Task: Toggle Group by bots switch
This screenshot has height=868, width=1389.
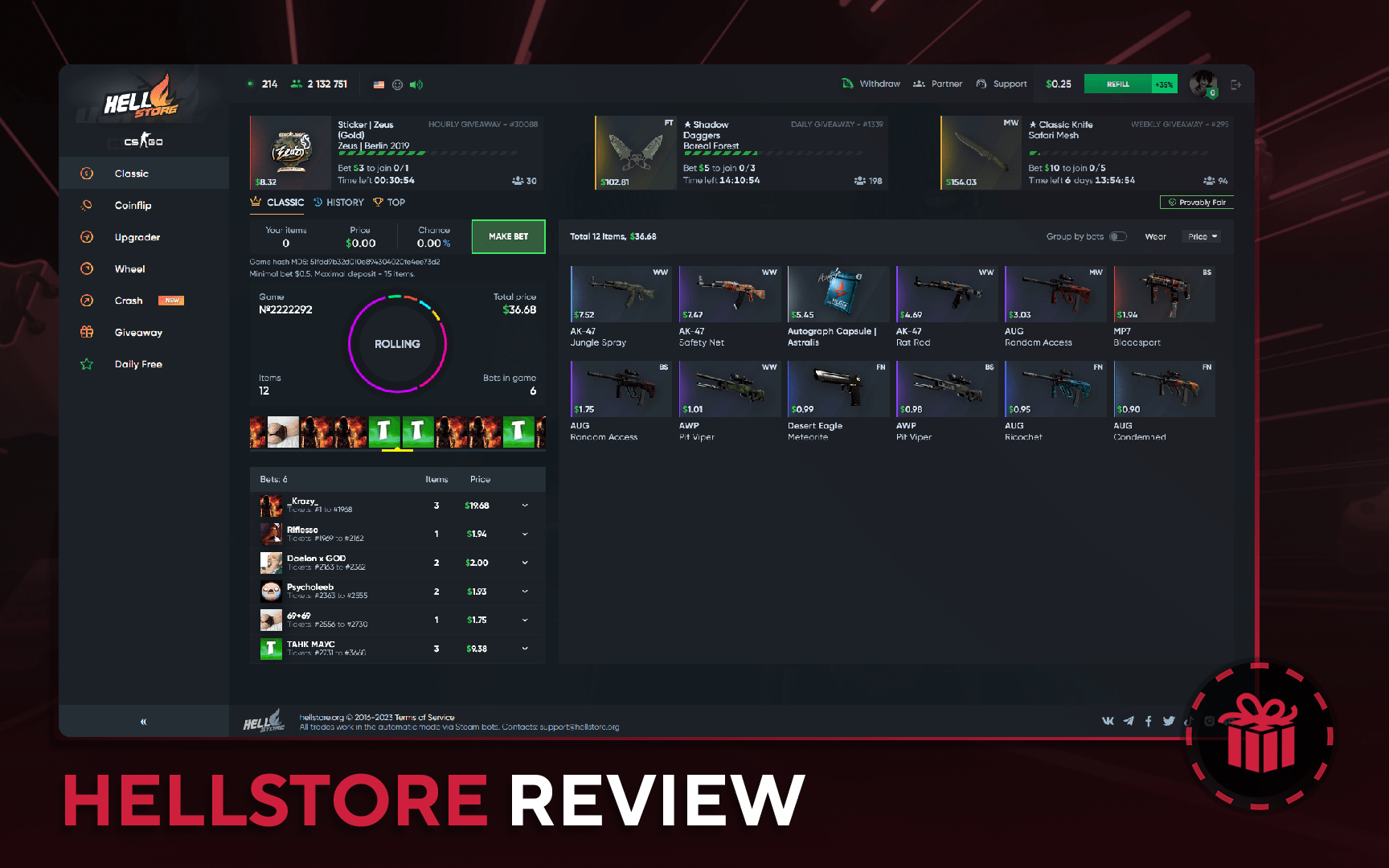Action: (x=1117, y=236)
